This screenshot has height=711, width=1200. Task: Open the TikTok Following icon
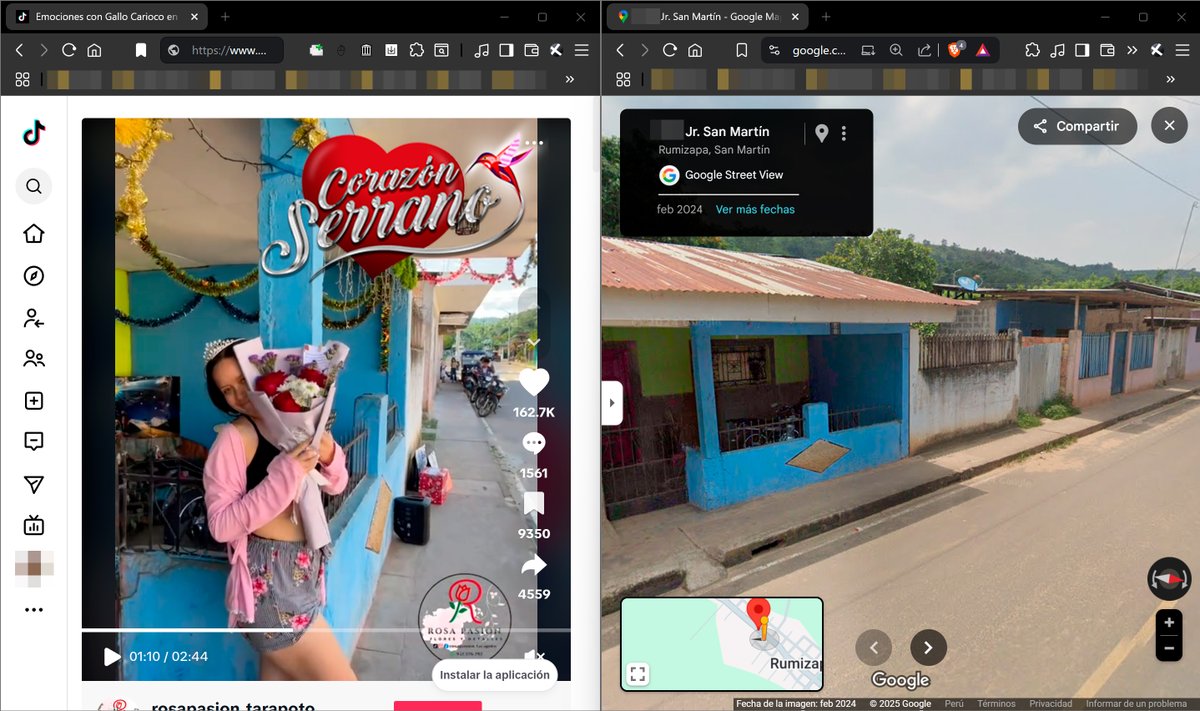34,318
